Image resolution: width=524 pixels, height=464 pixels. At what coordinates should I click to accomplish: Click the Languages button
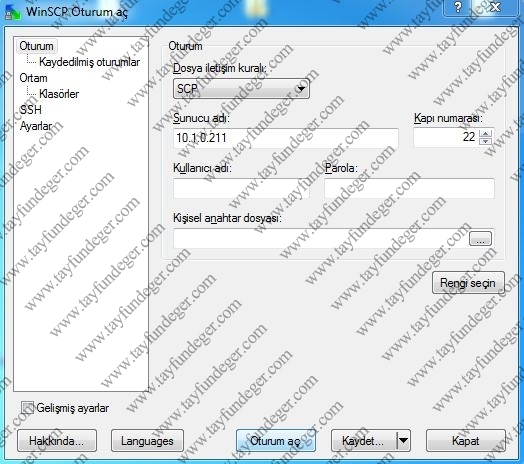click(x=147, y=441)
